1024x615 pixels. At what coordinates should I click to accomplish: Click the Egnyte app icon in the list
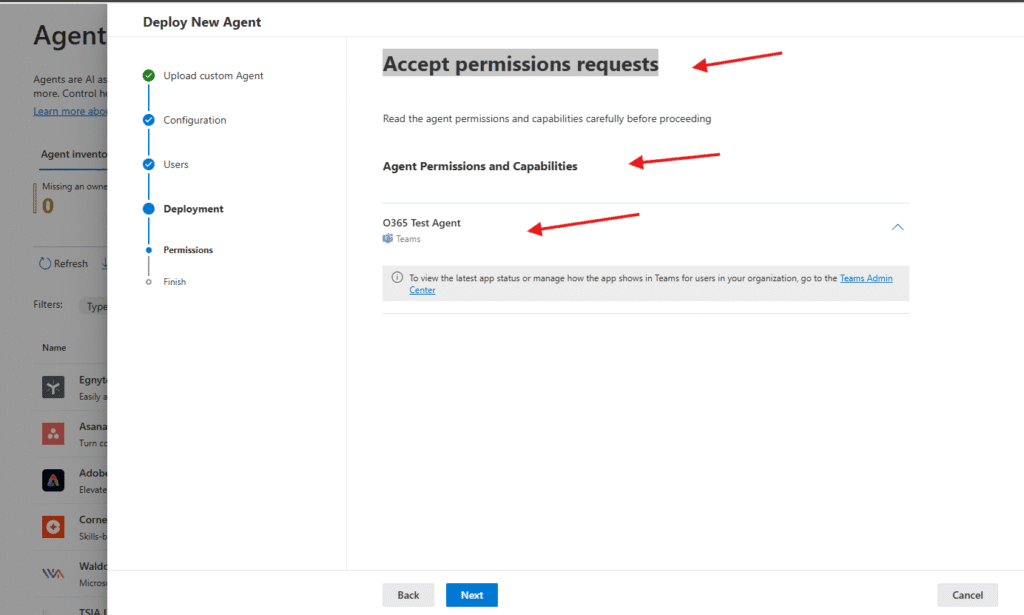point(53,387)
